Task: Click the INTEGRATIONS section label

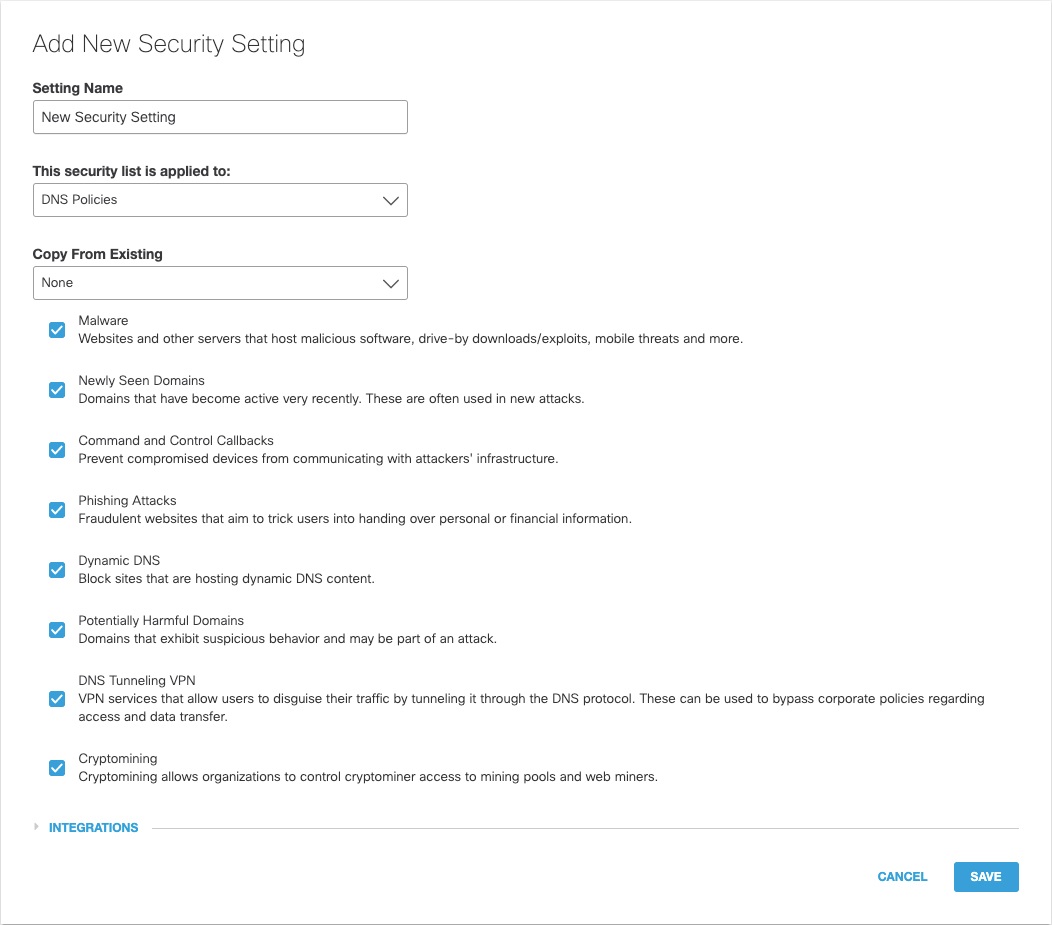Action: 93,828
